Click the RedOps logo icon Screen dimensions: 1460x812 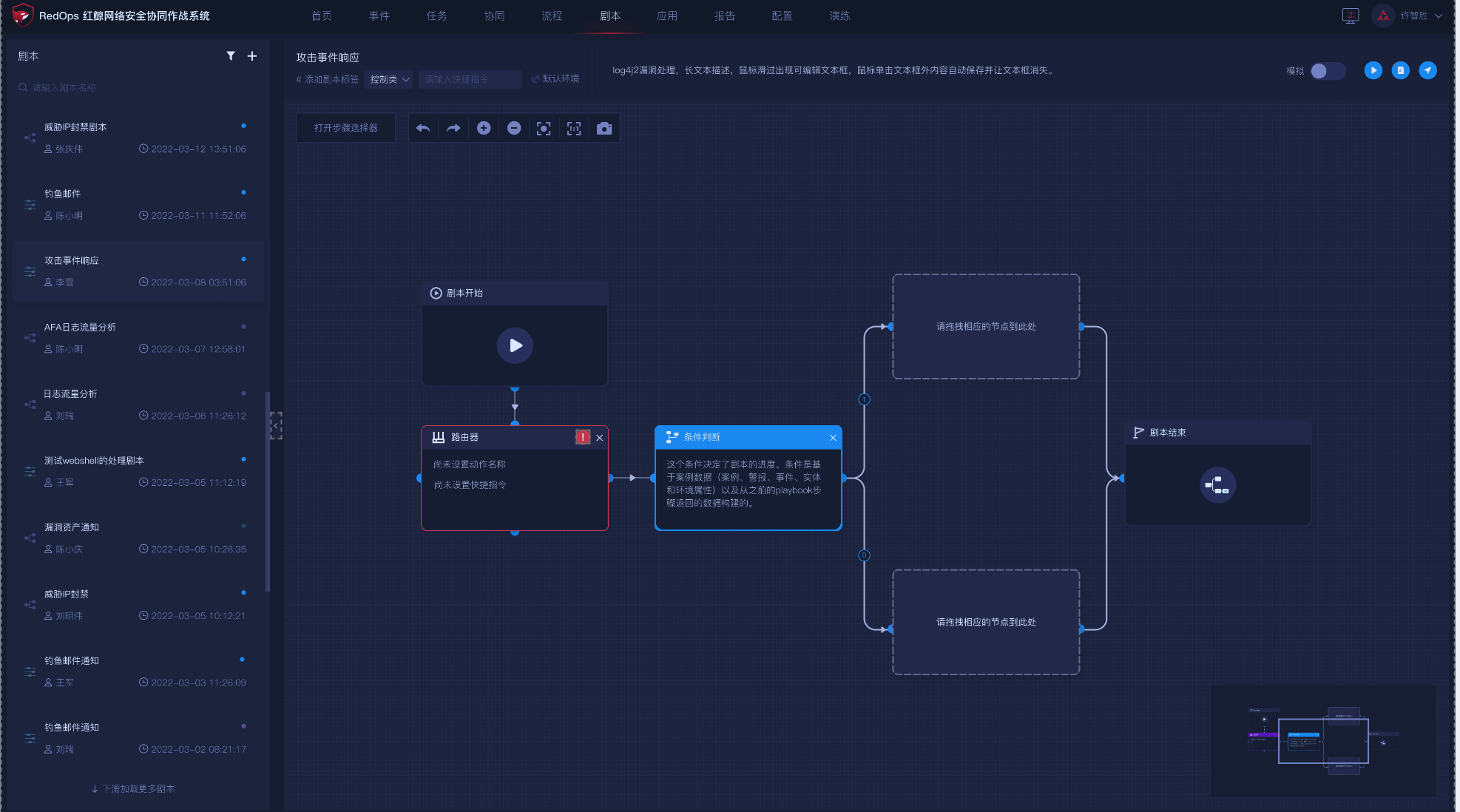pos(23,15)
